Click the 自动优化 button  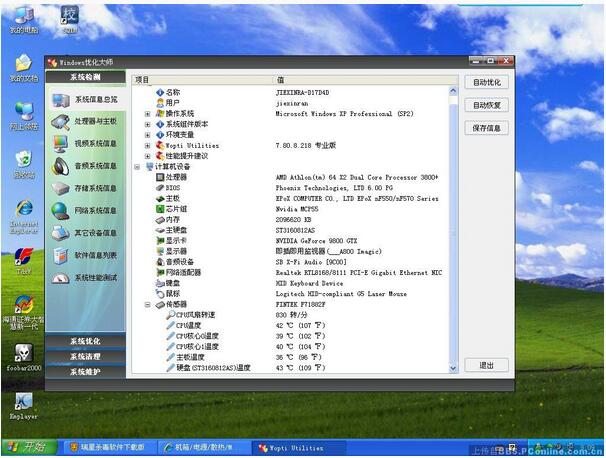coord(487,82)
